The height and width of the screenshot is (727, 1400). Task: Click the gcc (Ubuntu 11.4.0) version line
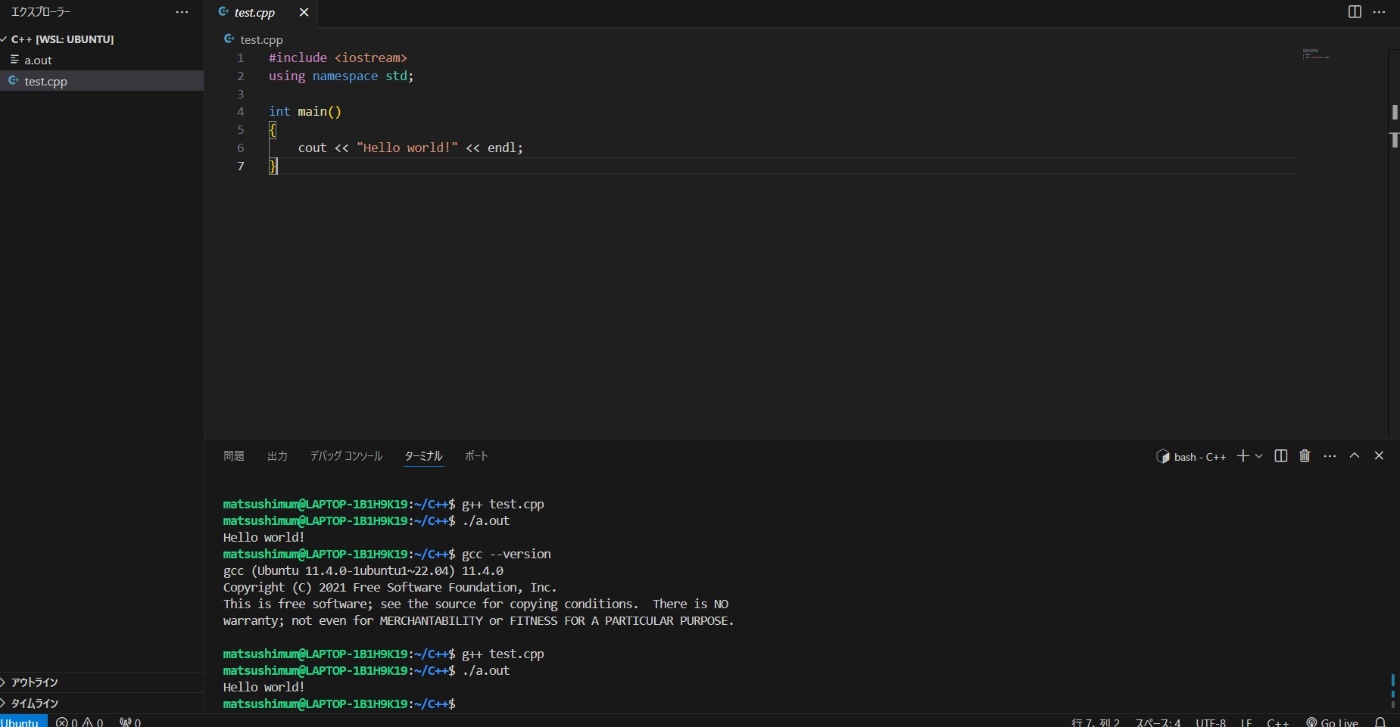coord(363,571)
